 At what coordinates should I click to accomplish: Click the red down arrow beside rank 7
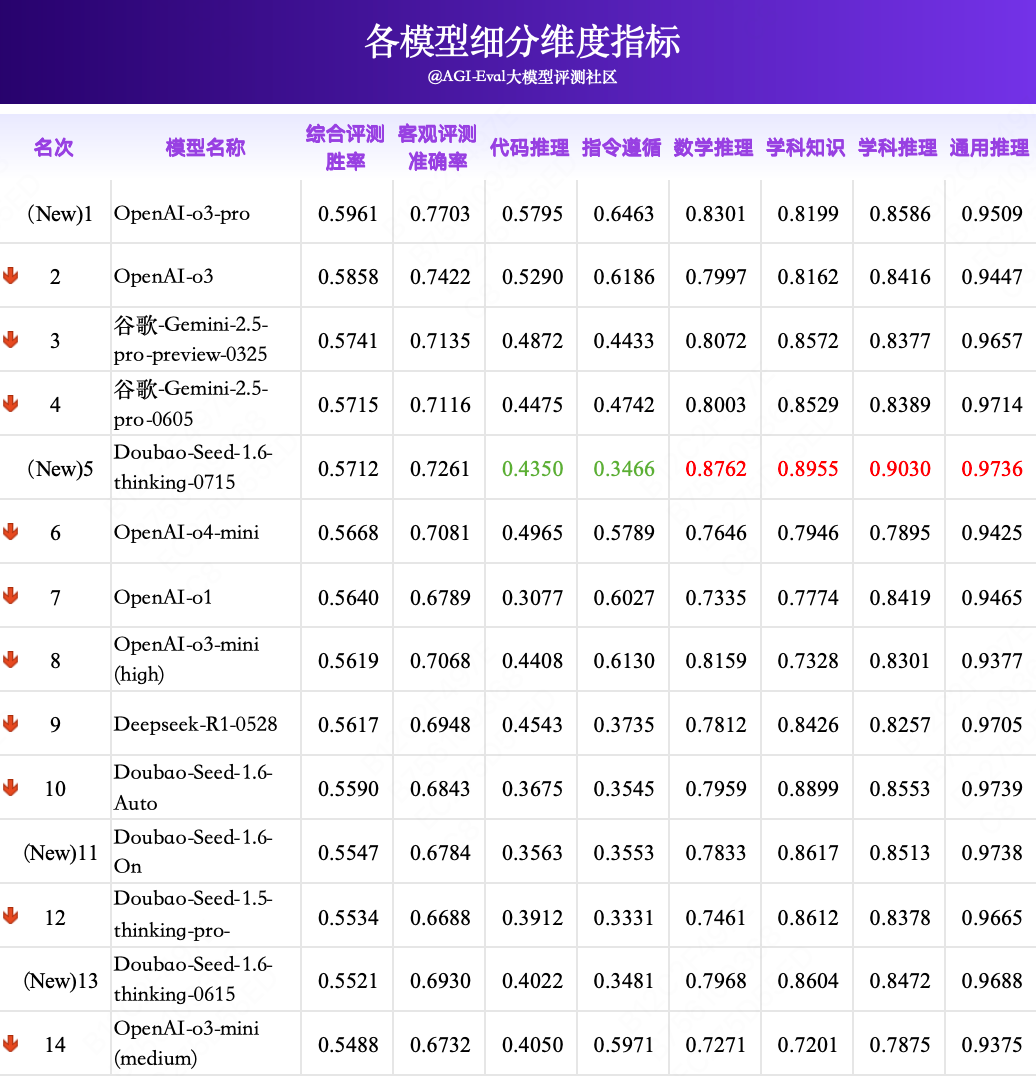point(10,596)
